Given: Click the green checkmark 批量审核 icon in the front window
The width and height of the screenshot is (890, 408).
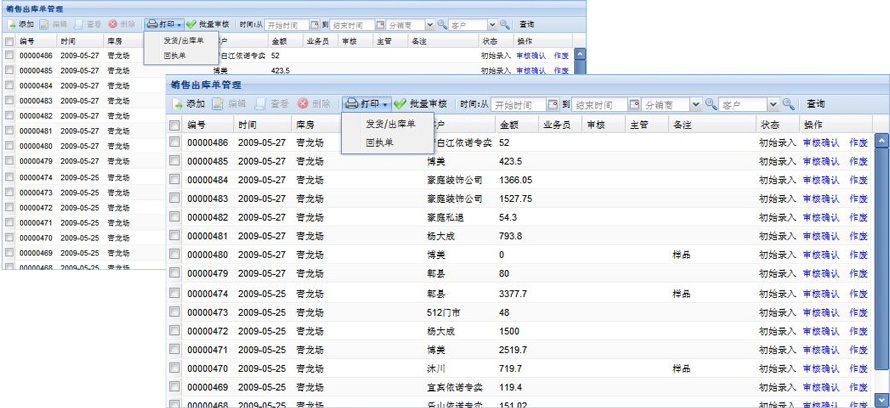Looking at the screenshot, I should point(400,104).
